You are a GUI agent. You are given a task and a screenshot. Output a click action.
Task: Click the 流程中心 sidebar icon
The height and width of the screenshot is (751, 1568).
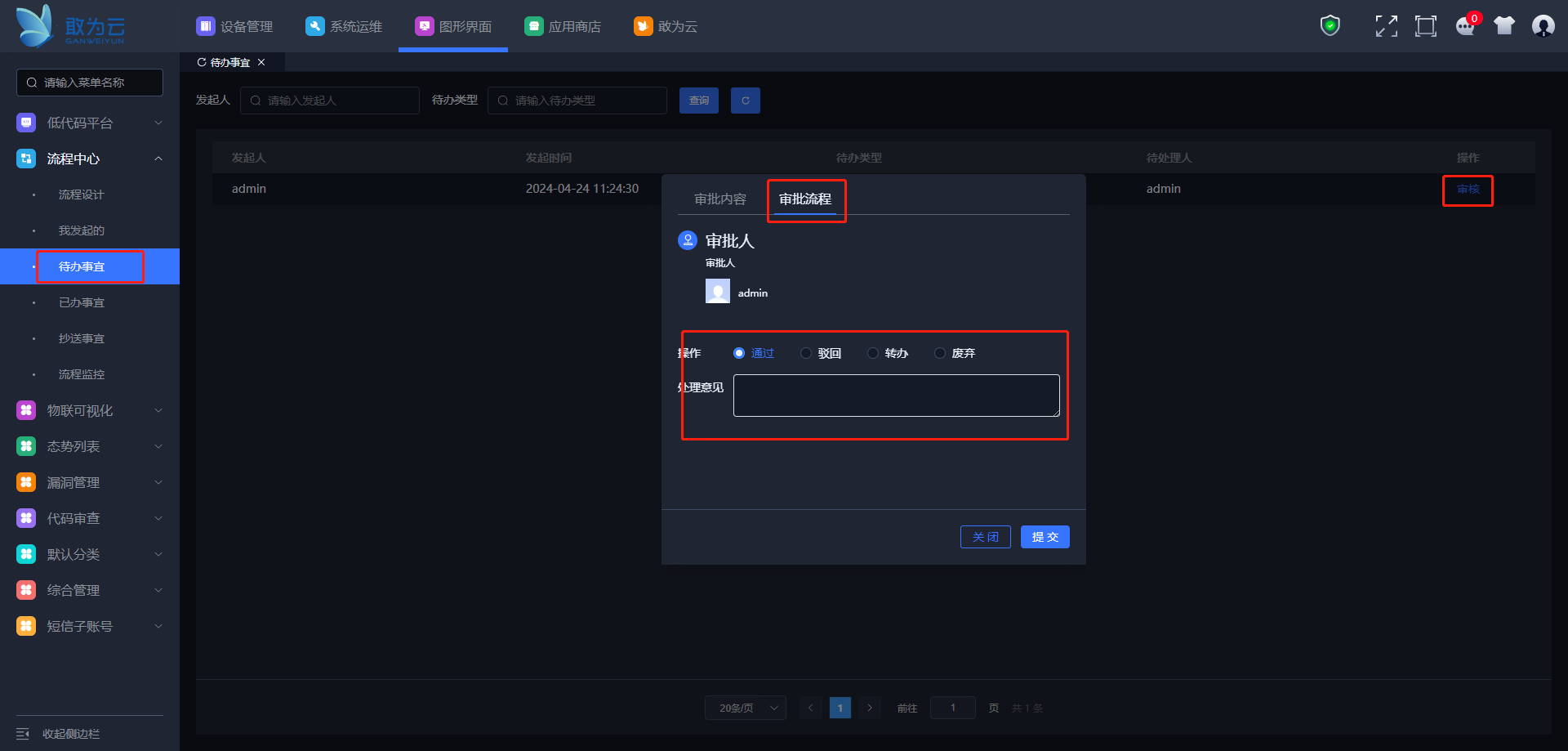coord(26,159)
